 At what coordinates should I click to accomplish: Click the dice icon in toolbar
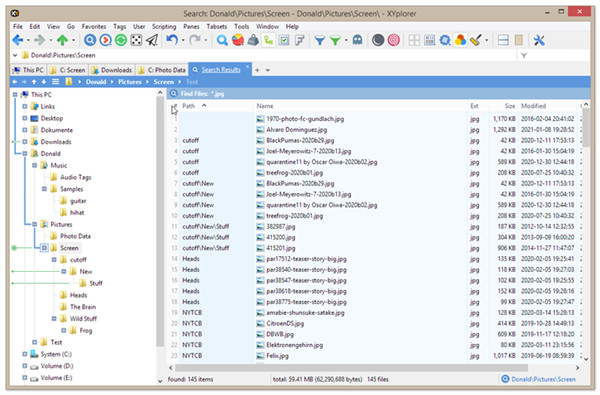(136, 40)
